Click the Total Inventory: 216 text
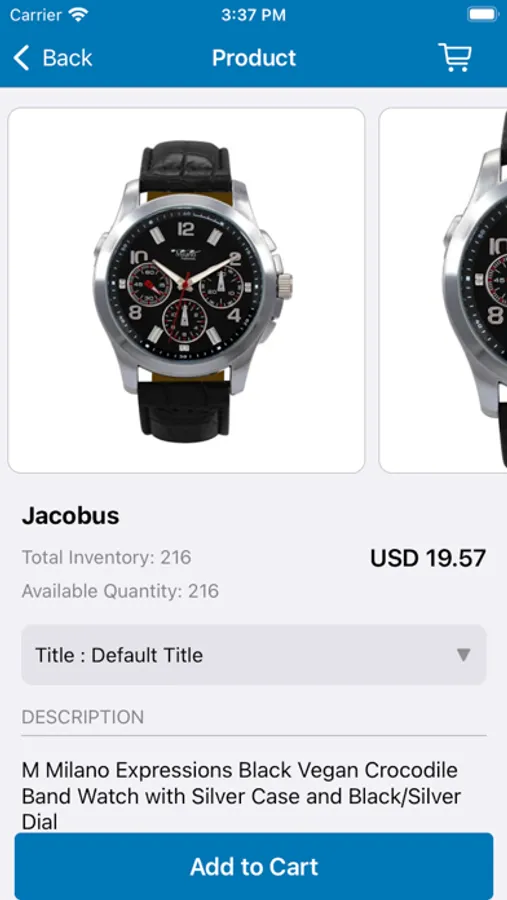This screenshot has width=507, height=900. click(x=107, y=557)
